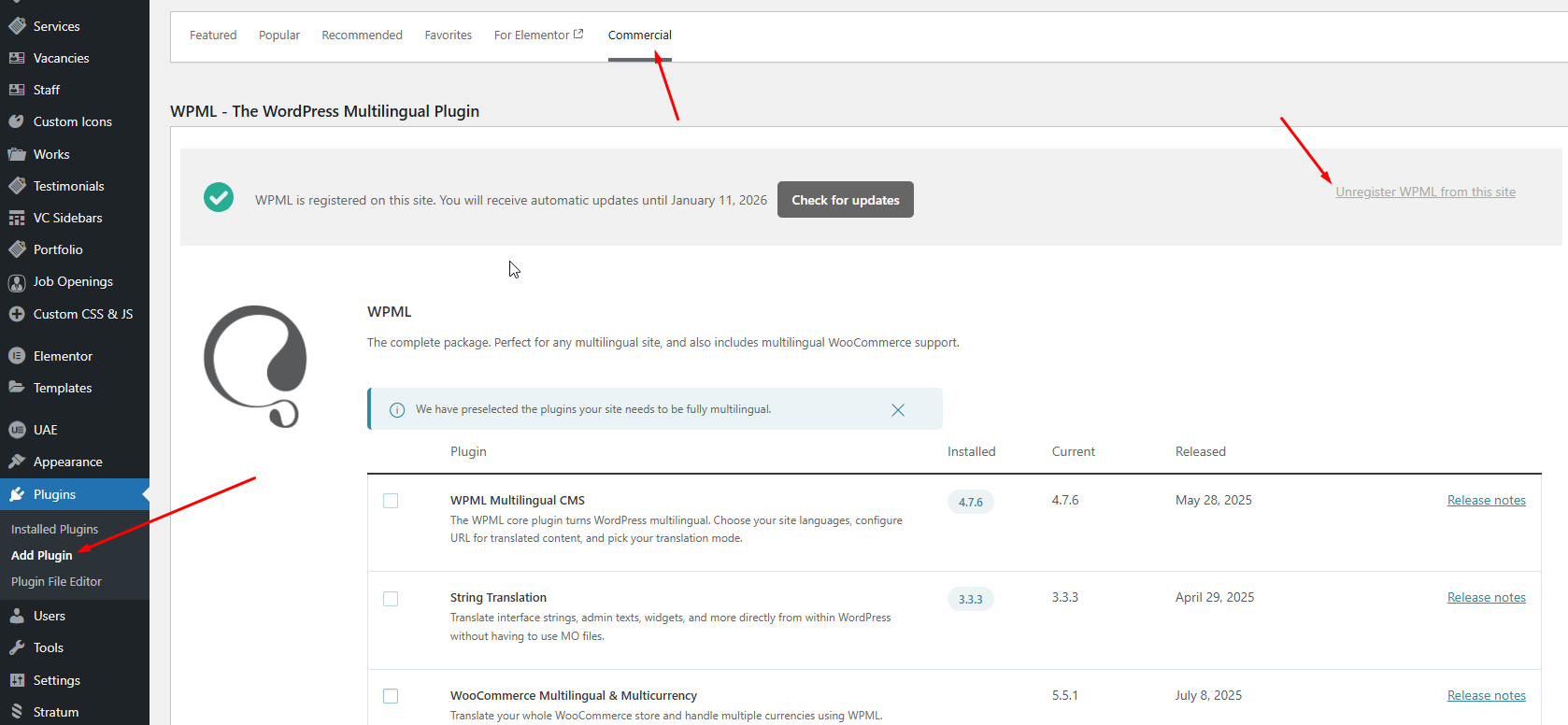The image size is (1568, 725).
Task: Click the Check for updates button
Action: pos(846,200)
